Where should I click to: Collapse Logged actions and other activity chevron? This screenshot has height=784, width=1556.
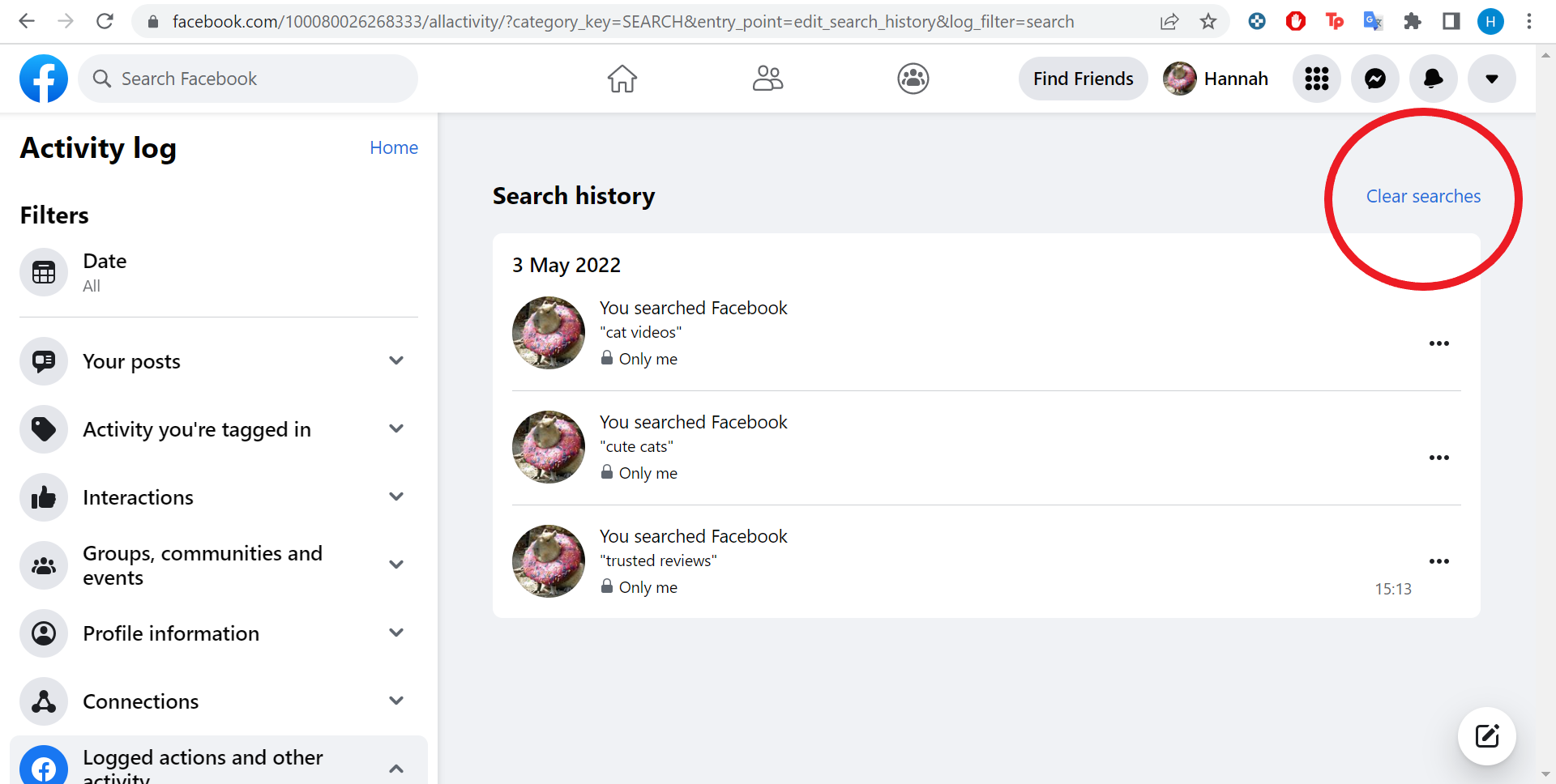click(x=396, y=769)
